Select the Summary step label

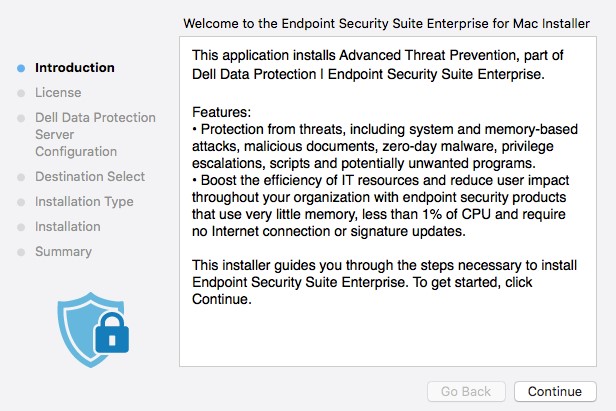(x=63, y=252)
